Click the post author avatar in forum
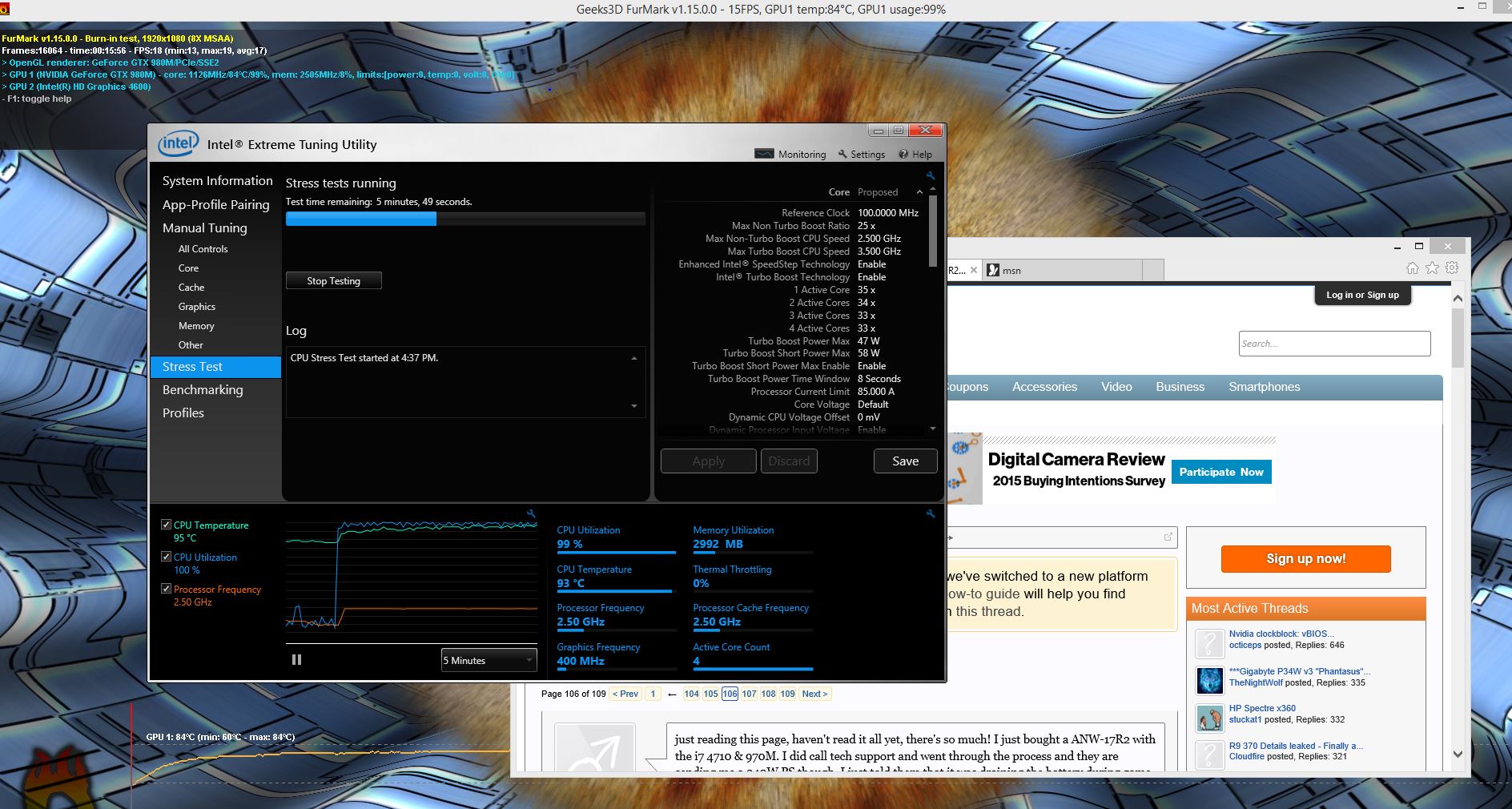This screenshot has width=1512, height=809. point(595,747)
